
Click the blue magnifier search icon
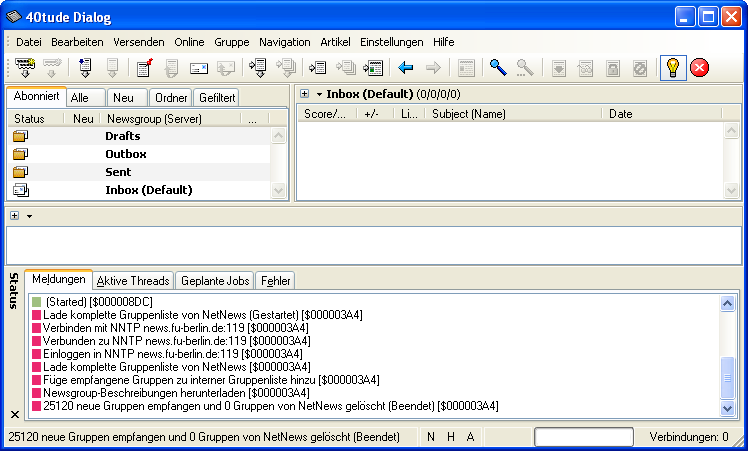pos(497,68)
